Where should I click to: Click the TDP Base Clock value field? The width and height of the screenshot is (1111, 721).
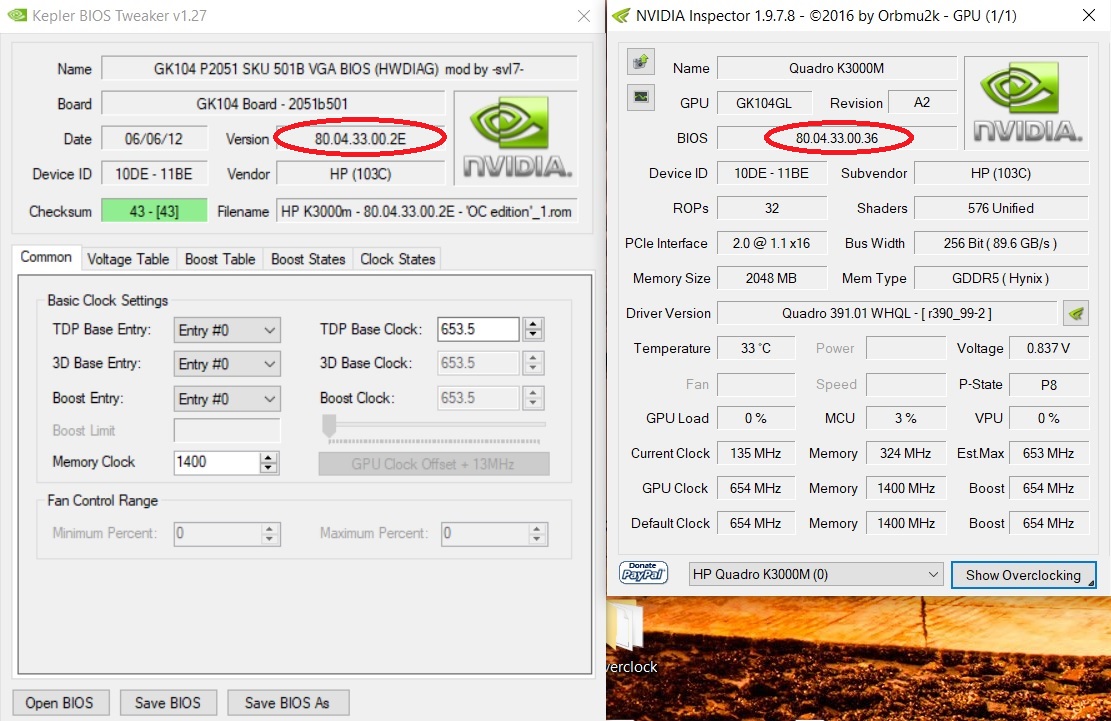(x=478, y=329)
